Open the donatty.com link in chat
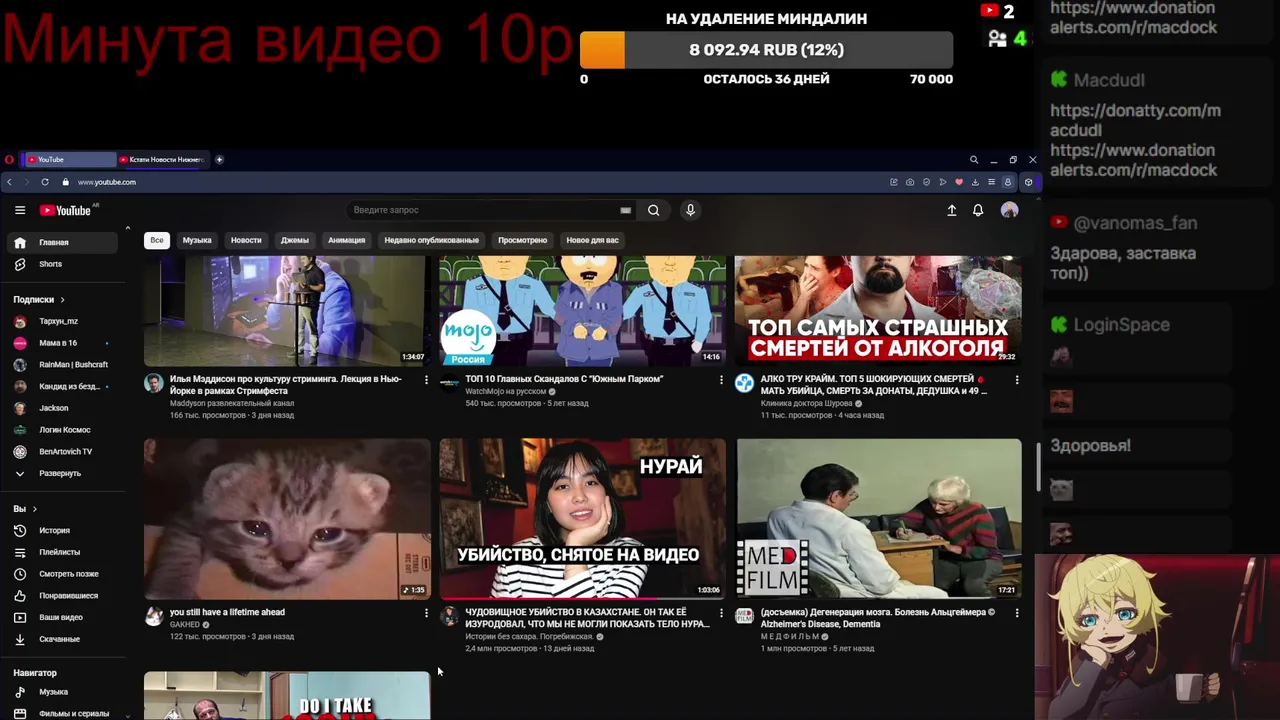Viewport: 1280px width, 720px height. pos(1135,120)
